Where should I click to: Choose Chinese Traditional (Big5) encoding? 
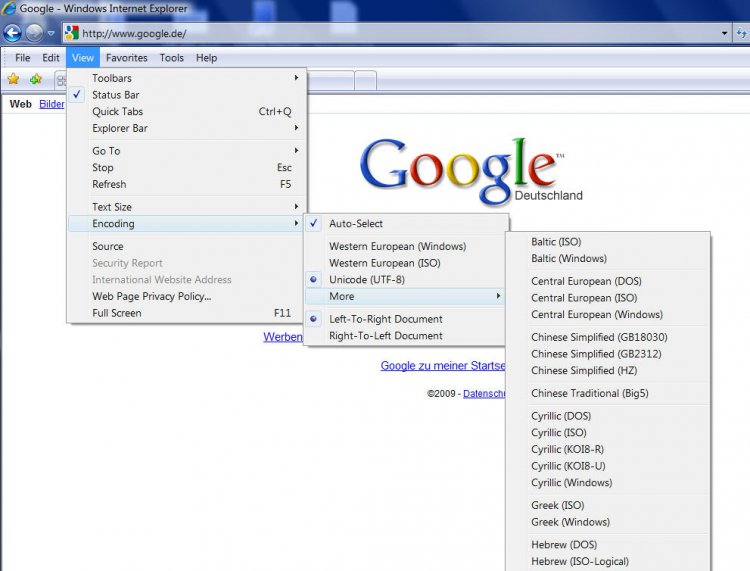608,393
